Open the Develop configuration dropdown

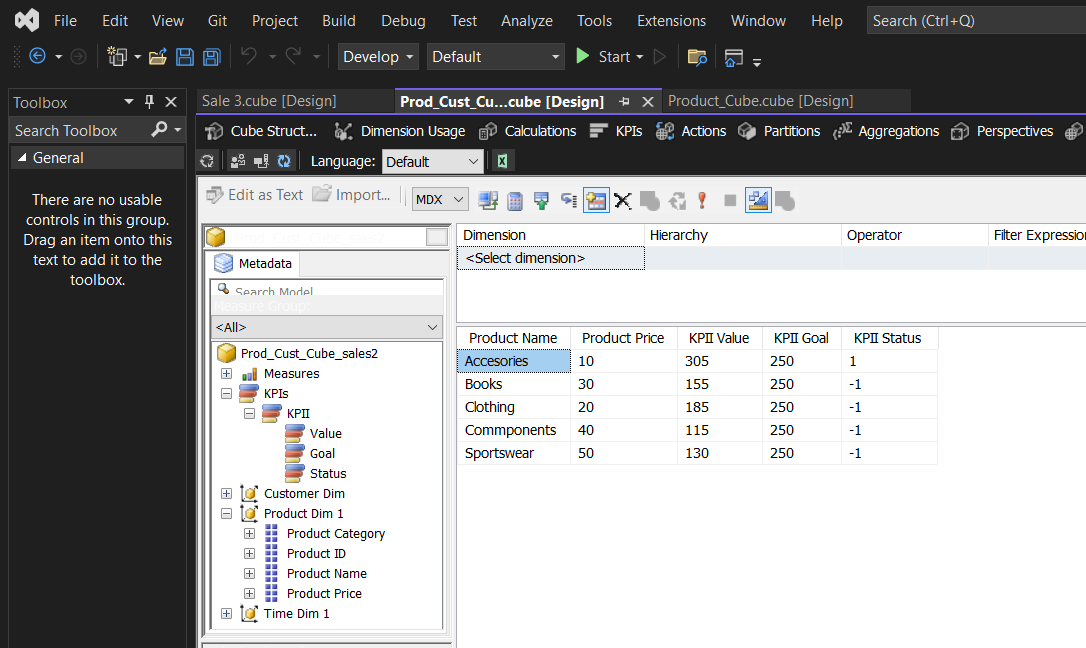tap(379, 57)
